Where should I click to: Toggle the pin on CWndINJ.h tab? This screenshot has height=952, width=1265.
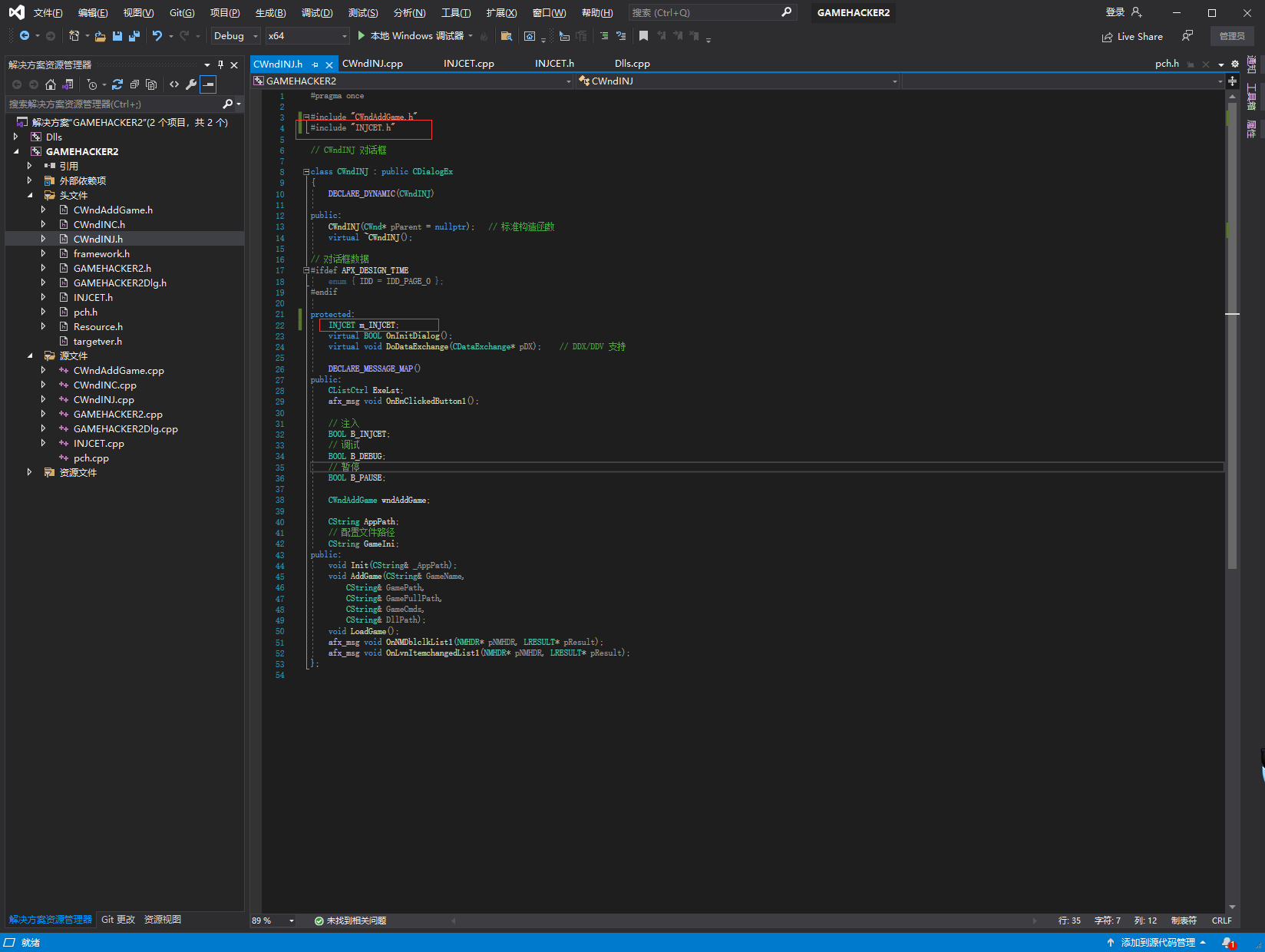click(315, 64)
